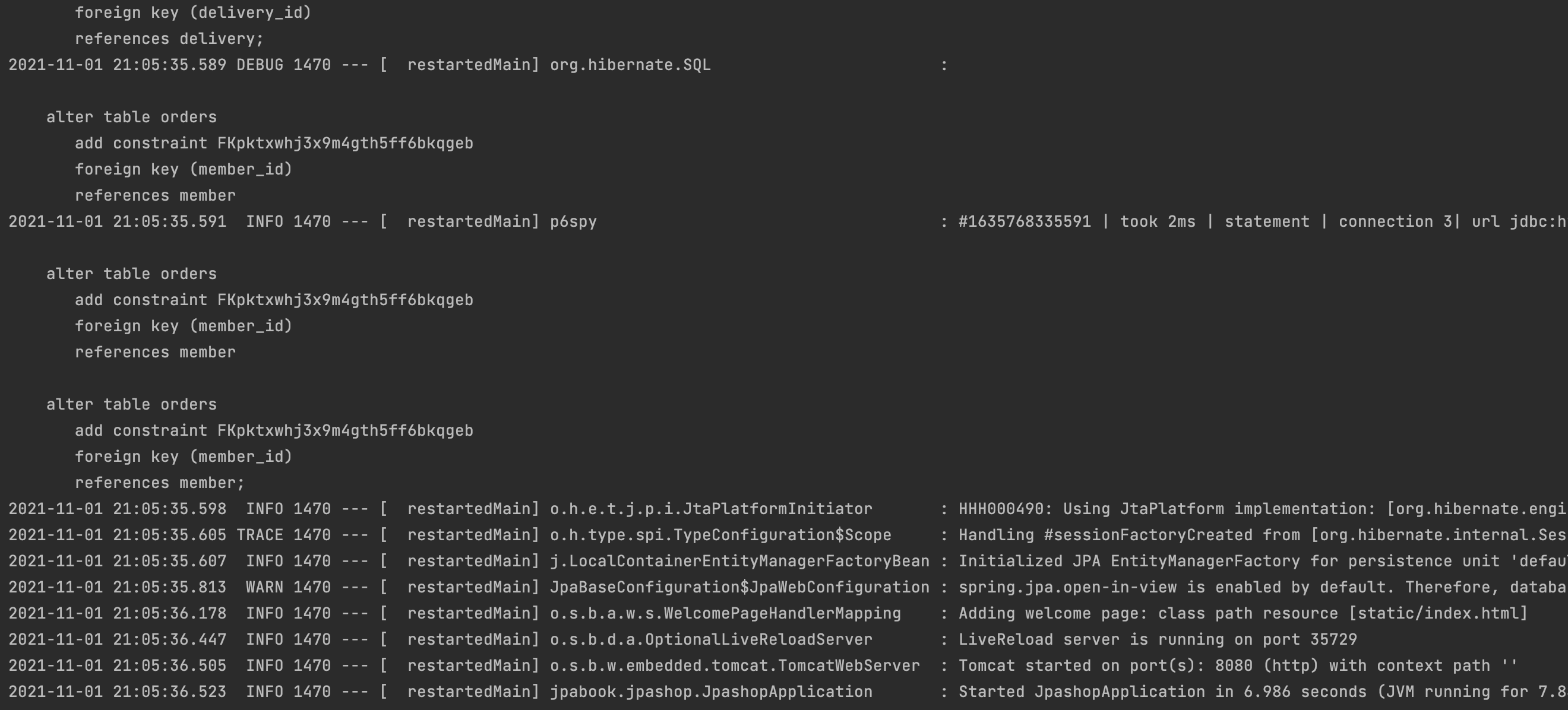
Task: Click the WARN log level text
Action: coord(264,587)
